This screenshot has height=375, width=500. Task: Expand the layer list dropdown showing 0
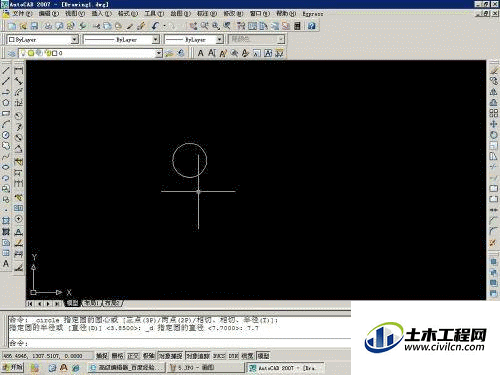pyautogui.click(x=159, y=53)
